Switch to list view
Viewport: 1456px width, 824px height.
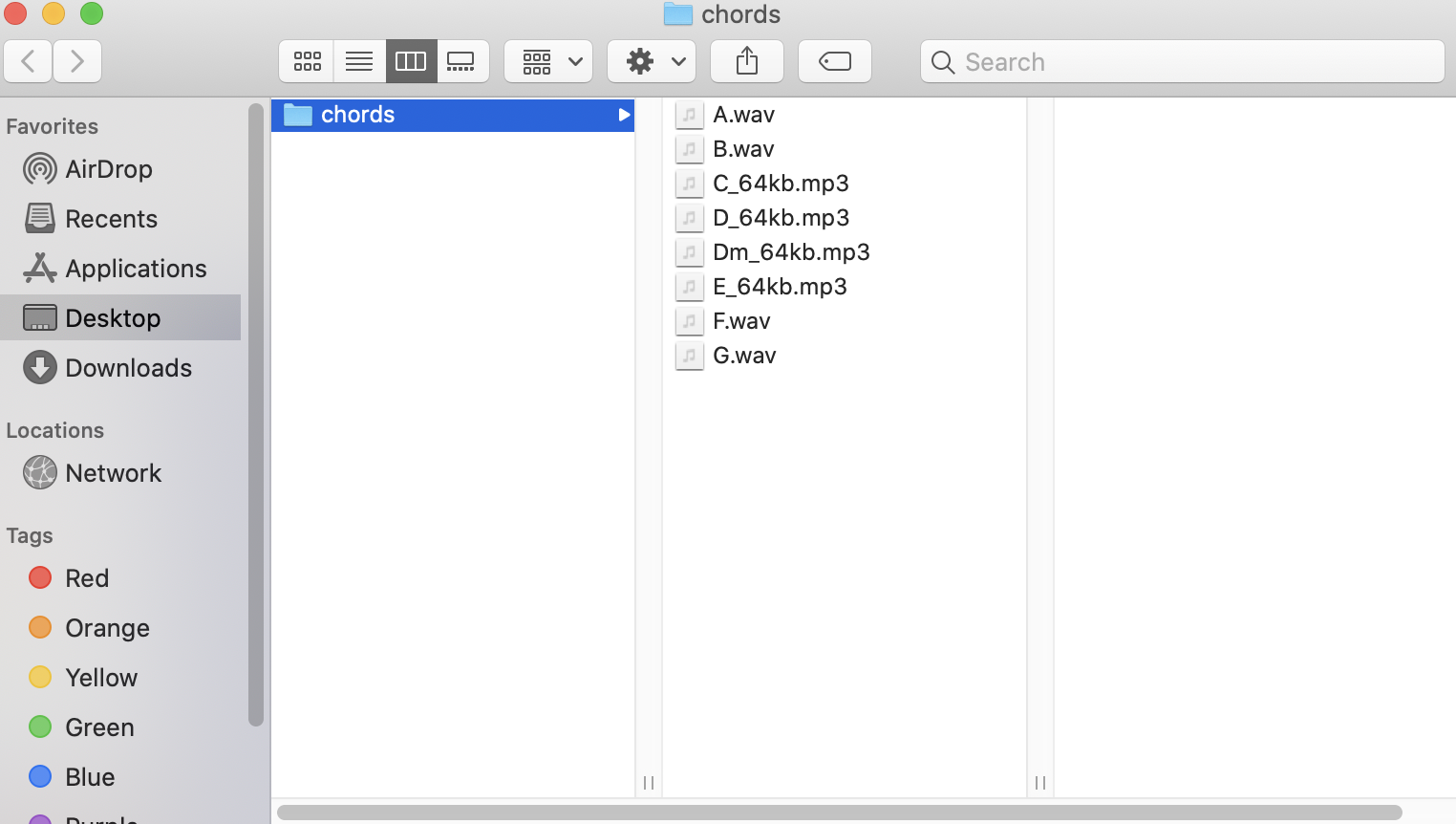click(359, 60)
